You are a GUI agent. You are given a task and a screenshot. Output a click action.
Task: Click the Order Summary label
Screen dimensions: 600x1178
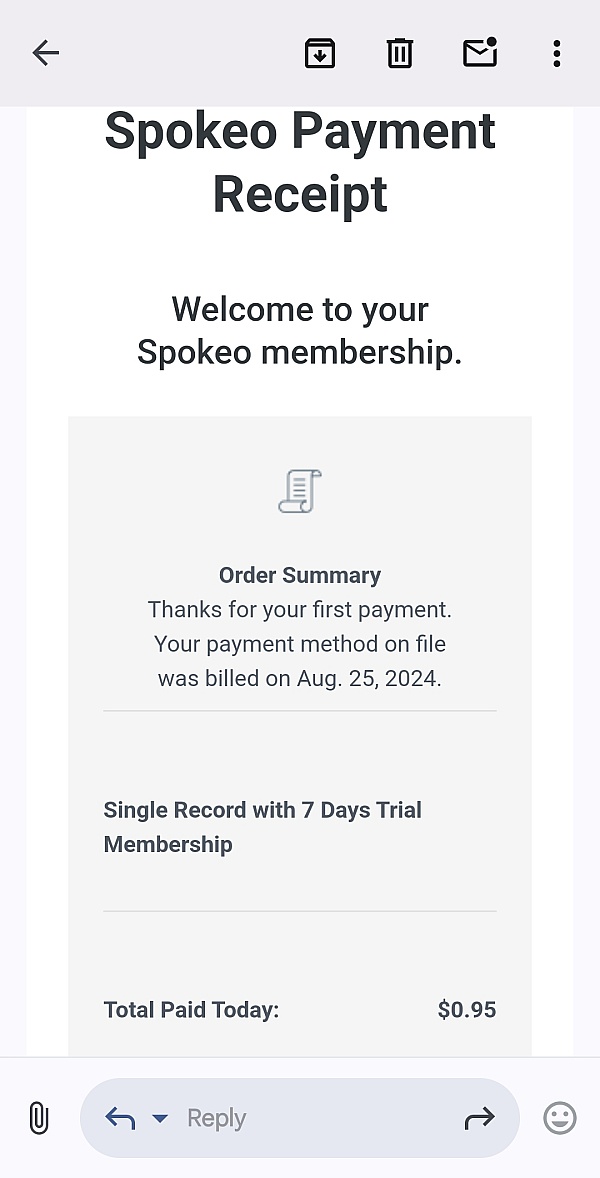pos(300,575)
